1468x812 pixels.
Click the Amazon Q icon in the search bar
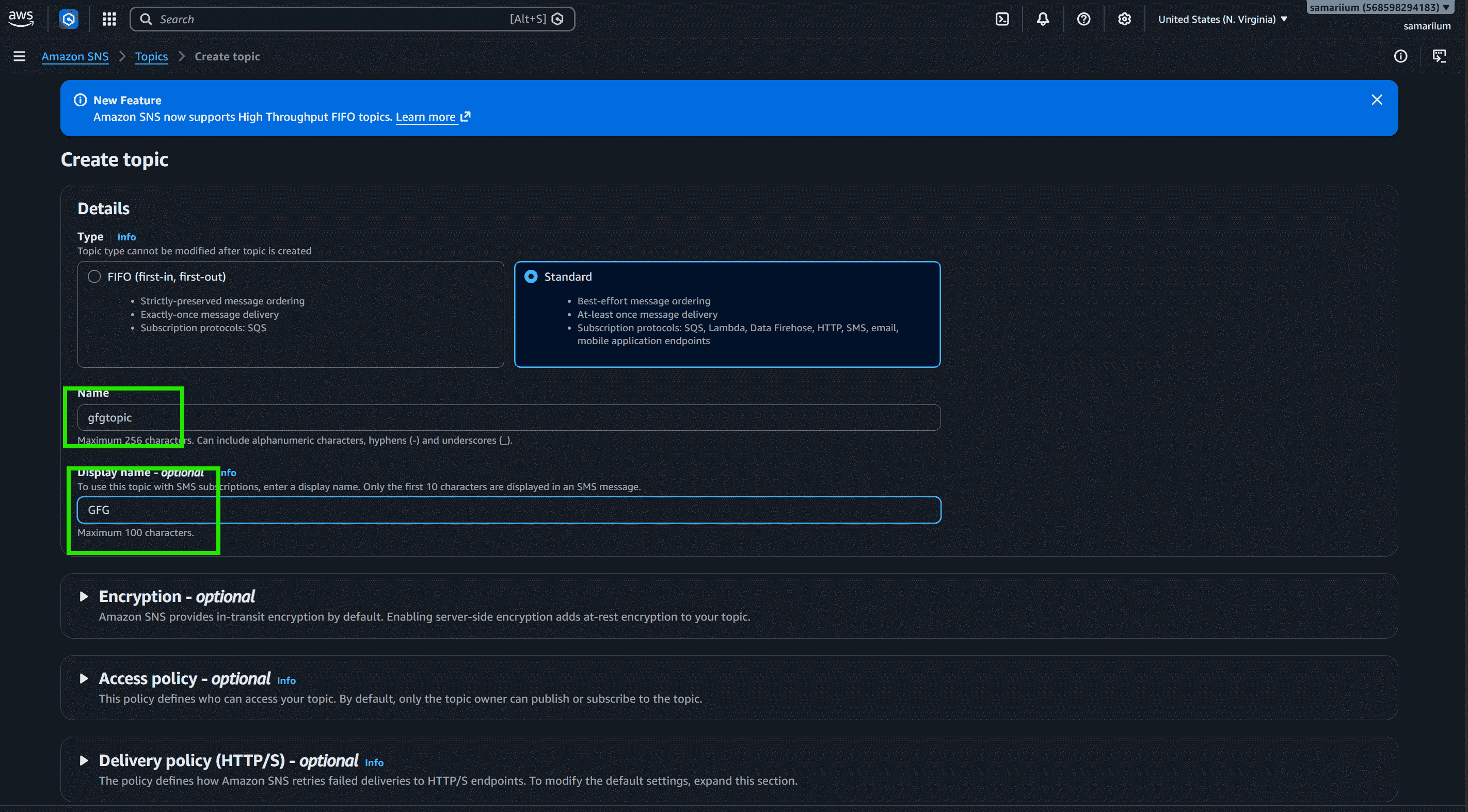coord(558,20)
